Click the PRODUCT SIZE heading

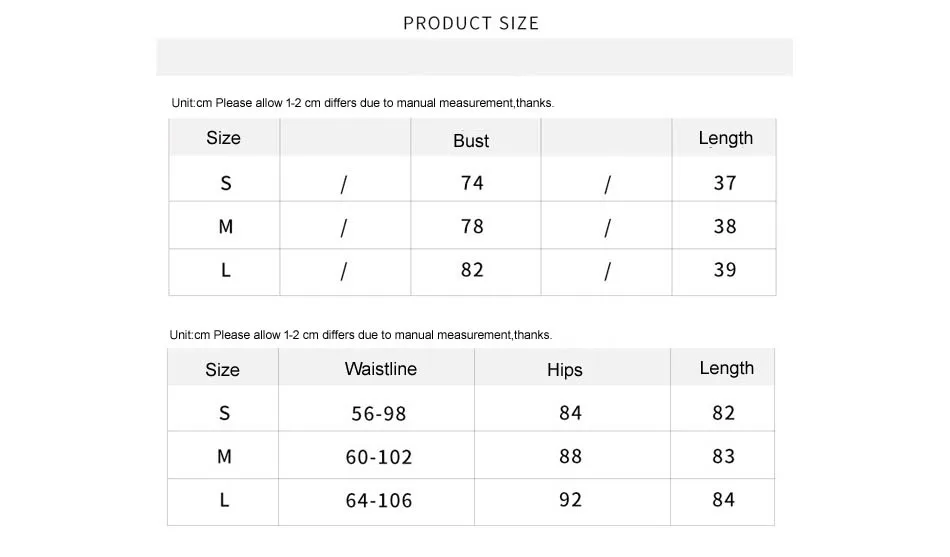tap(471, 23)
